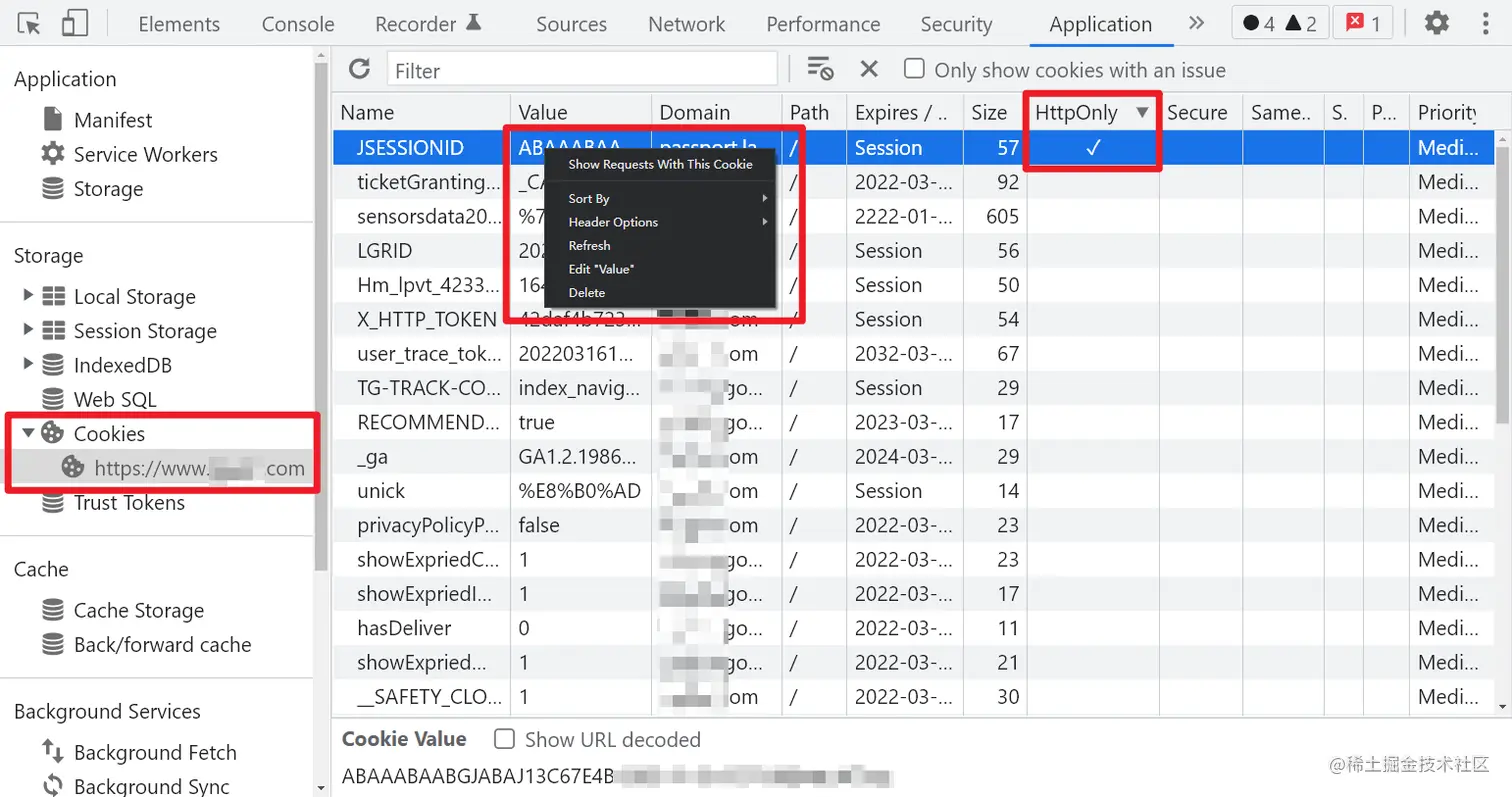The width and height of the screenshot is (1512, 797).
Task: Open the Recorder tab
Action: (429, 24)
